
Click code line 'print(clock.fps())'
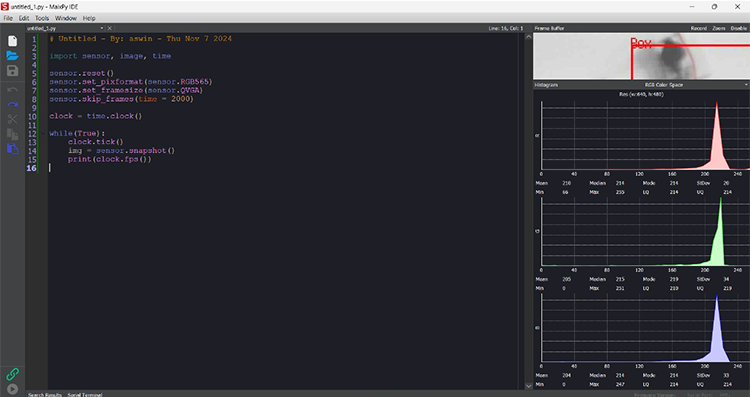(x=110, y=159)
